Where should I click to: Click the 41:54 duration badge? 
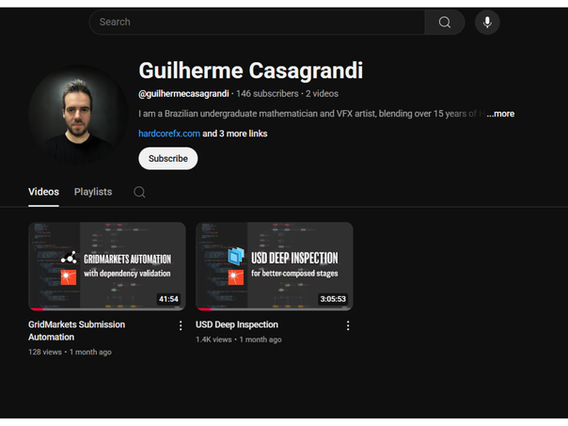click(x=168, y=299)
